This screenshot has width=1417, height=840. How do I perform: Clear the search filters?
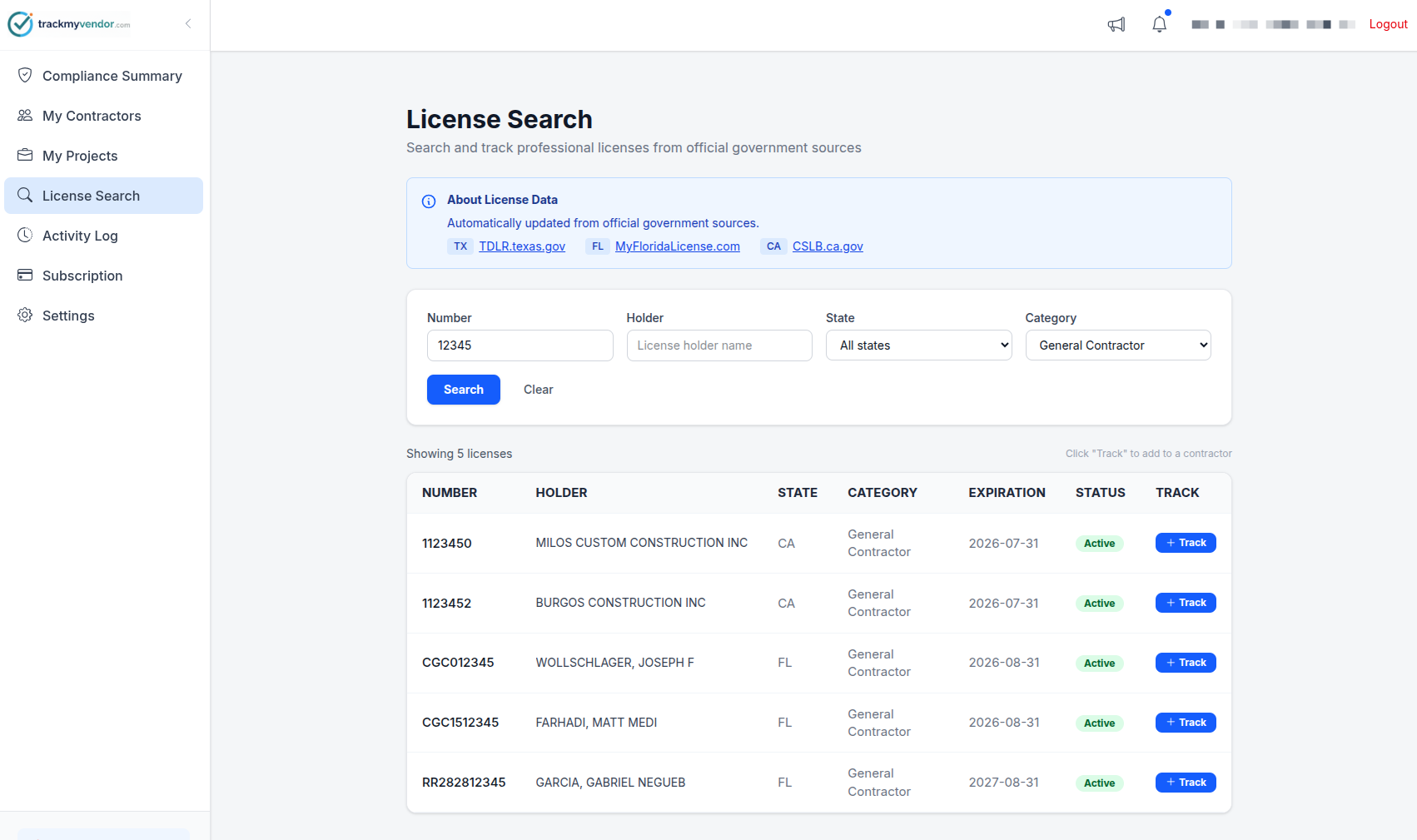coord(538,390)
